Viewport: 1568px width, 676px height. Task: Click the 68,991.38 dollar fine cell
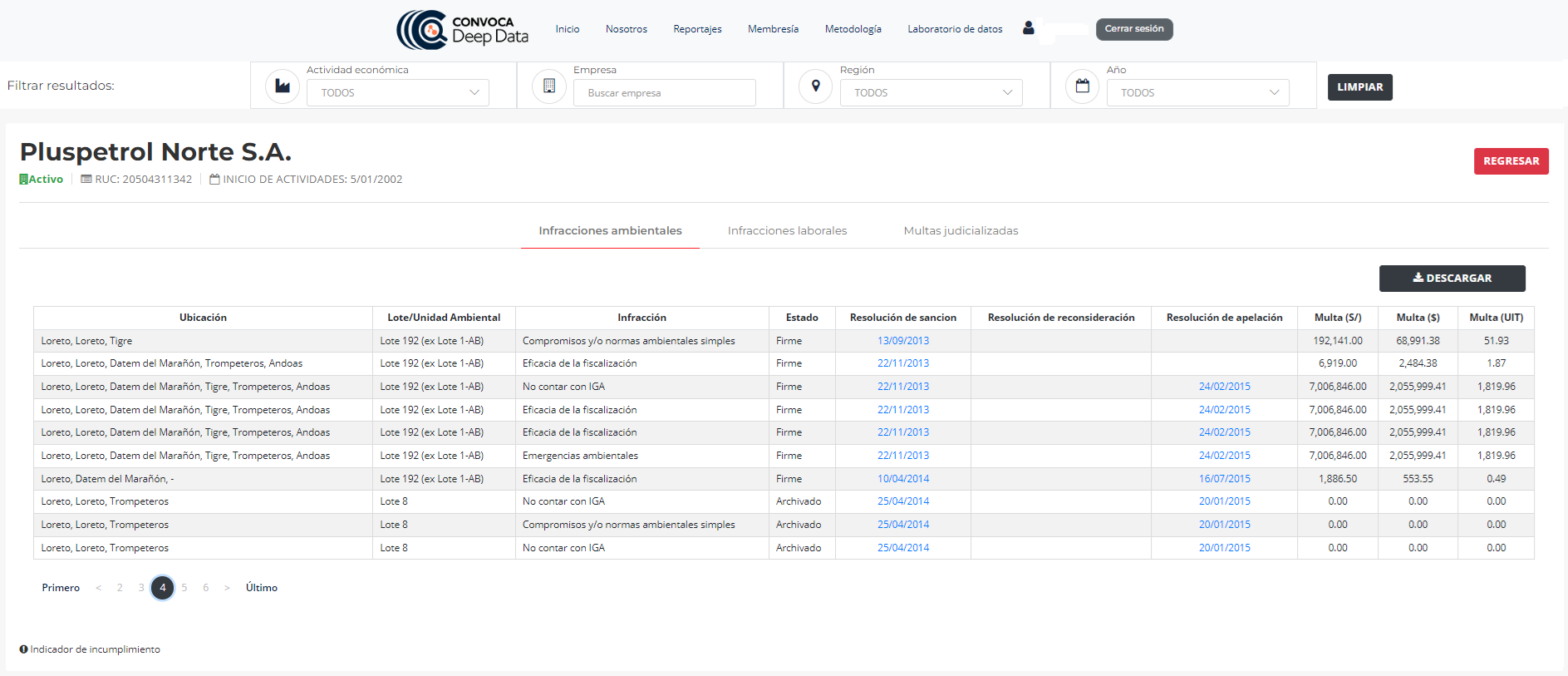point(1418,341)
